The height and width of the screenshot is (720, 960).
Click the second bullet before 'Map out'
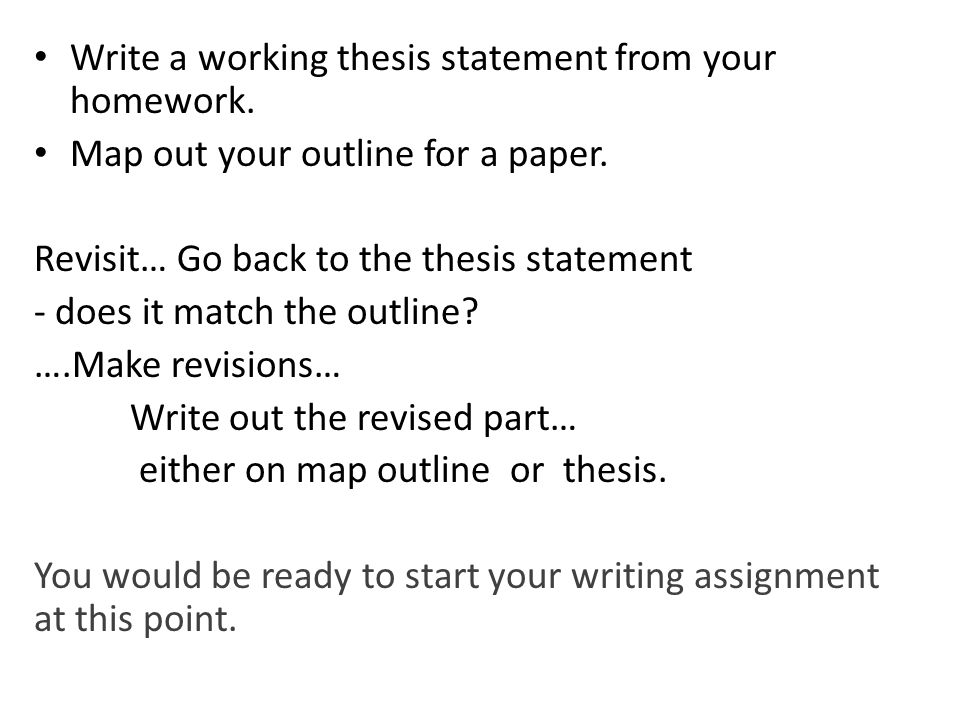[40, 153]
